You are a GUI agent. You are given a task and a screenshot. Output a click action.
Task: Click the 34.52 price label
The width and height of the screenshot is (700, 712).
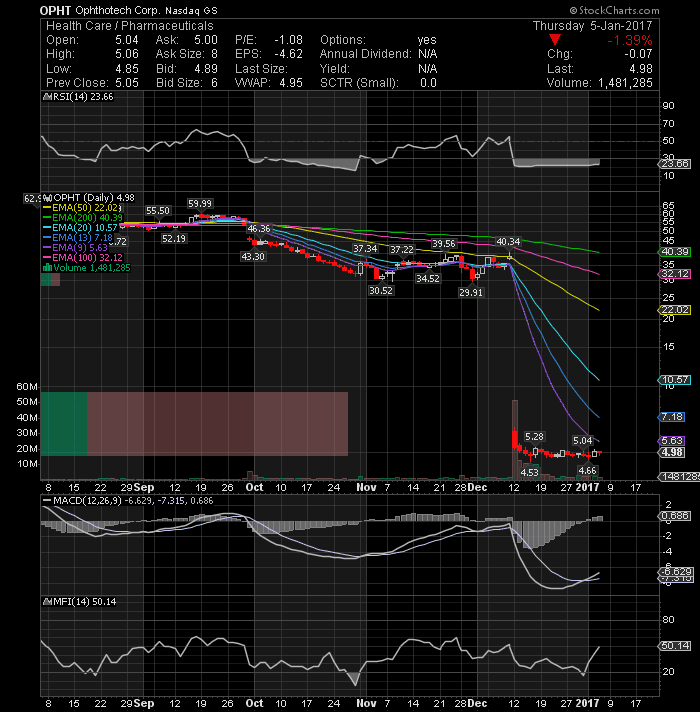tap(428, 278)
